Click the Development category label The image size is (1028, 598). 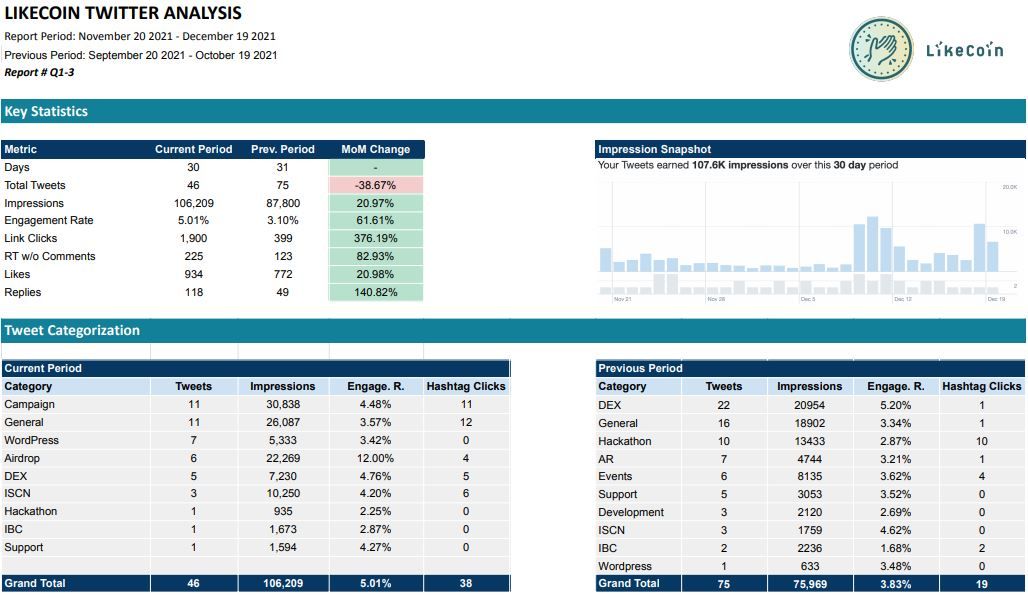[x=631, y=512]
